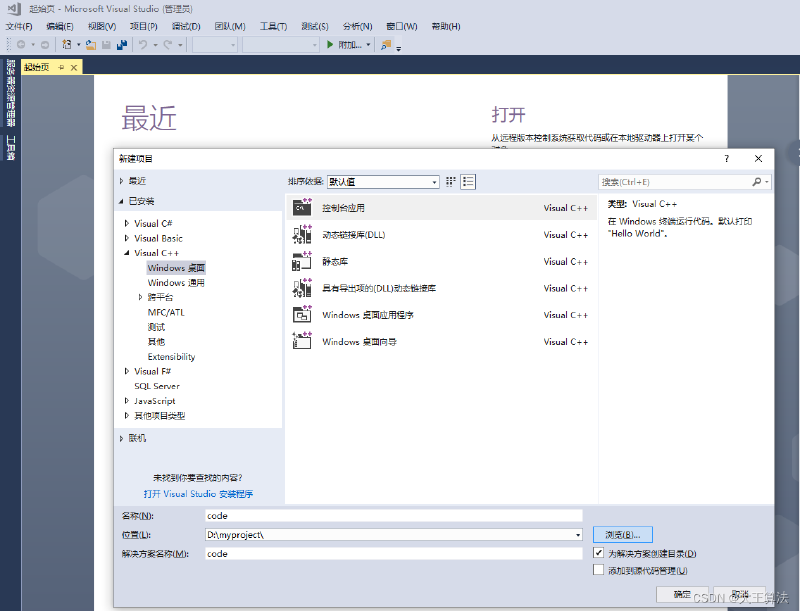Open the Tools menu

coord(273,27)
